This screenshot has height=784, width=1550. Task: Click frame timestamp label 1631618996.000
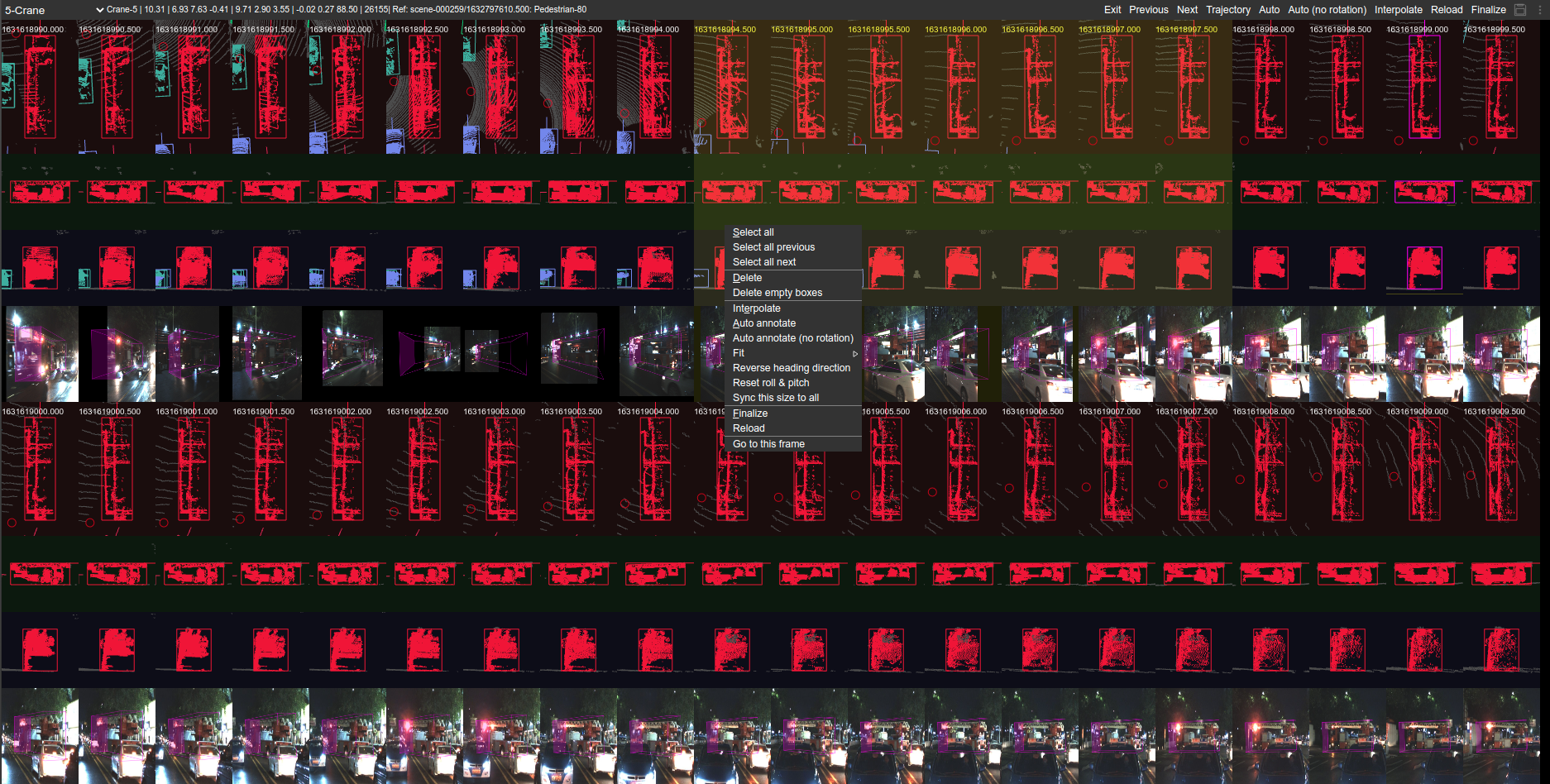tap(955, 30)
